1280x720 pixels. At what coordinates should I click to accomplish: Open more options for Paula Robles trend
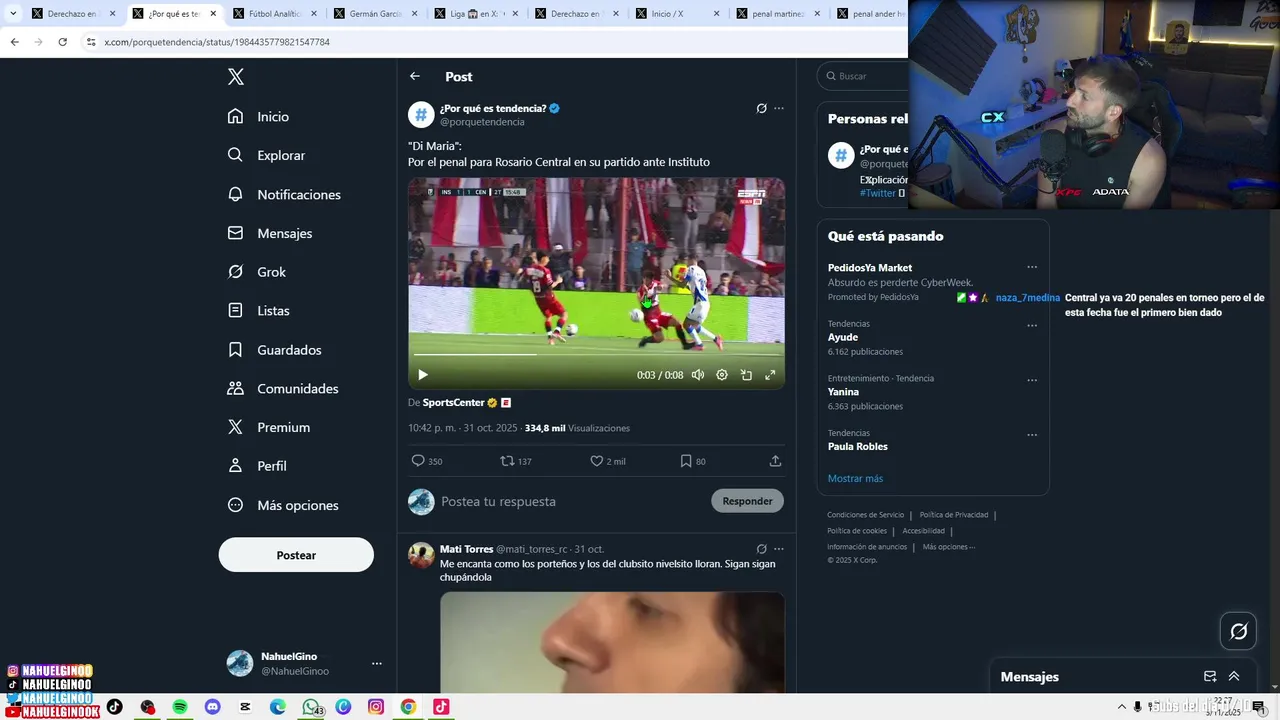(x=1032, y=435)
